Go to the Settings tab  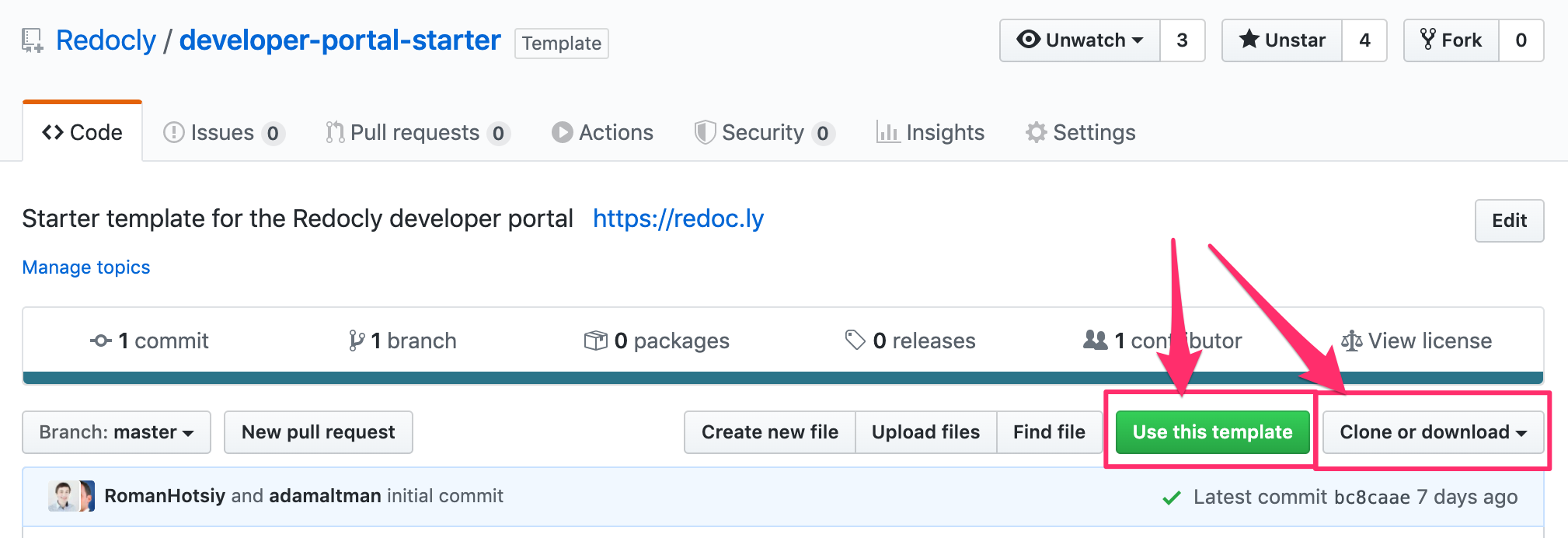(x=1080, y=133)
